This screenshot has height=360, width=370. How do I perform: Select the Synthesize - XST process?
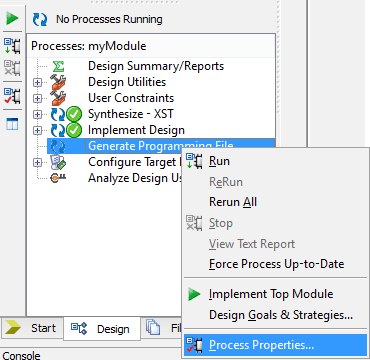coord(131,114)
